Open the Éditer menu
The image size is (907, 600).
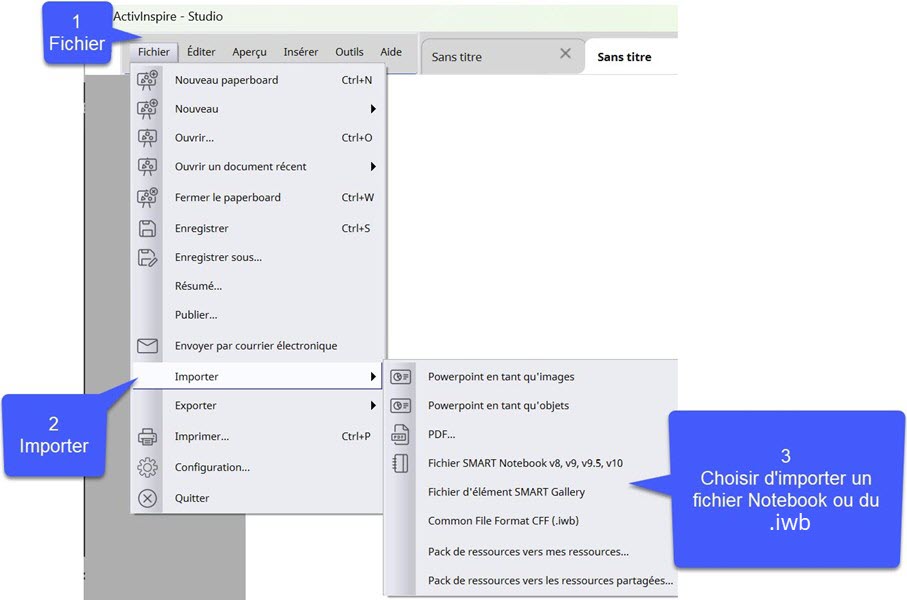click(x=201, y=52)
